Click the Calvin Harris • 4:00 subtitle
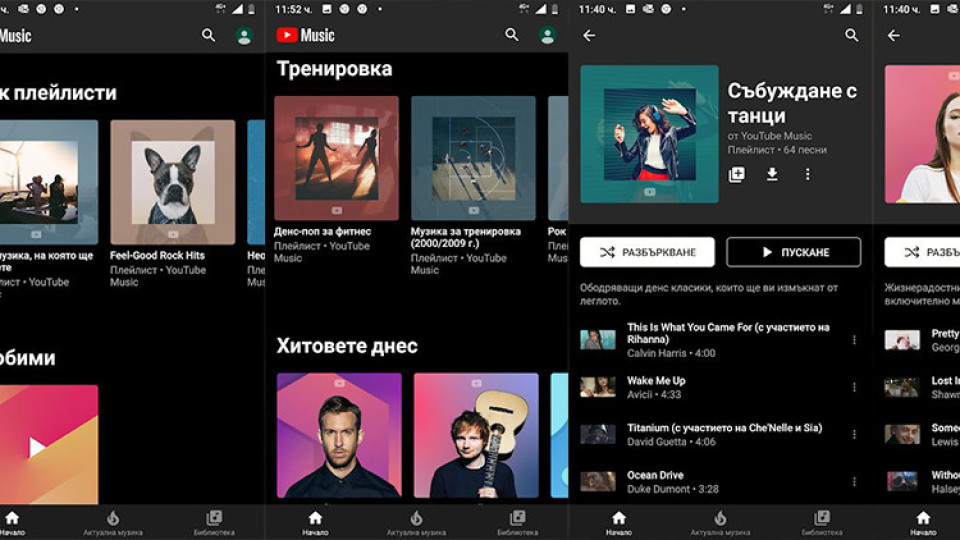 pyautogui.click(x=671, y=353)
